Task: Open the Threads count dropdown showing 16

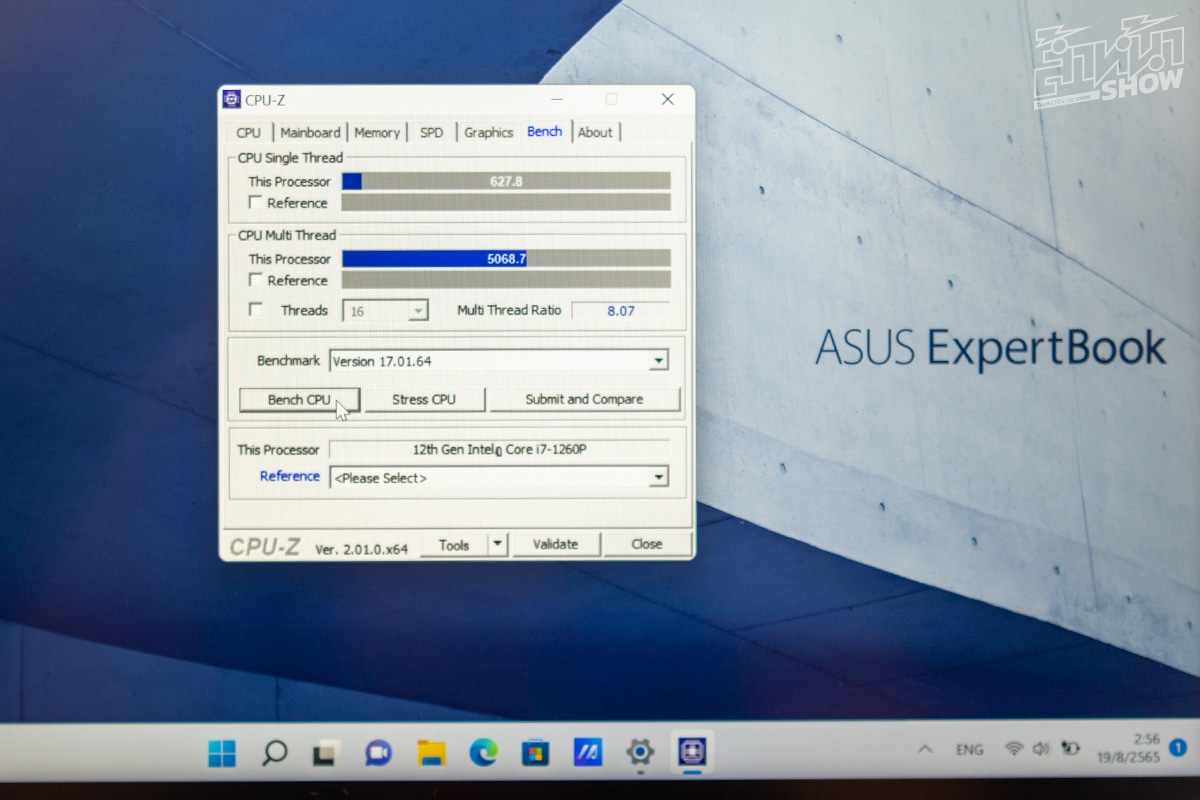Action: click(x=385, y=311)
